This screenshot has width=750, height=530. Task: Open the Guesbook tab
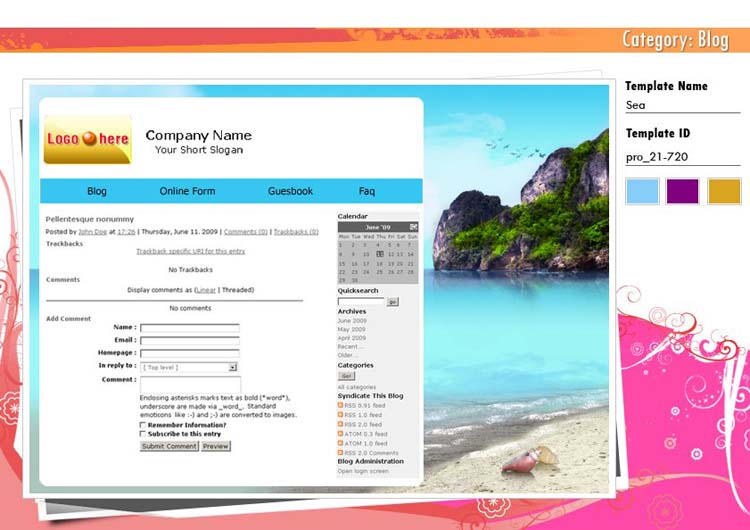click(x=290, y=191)
